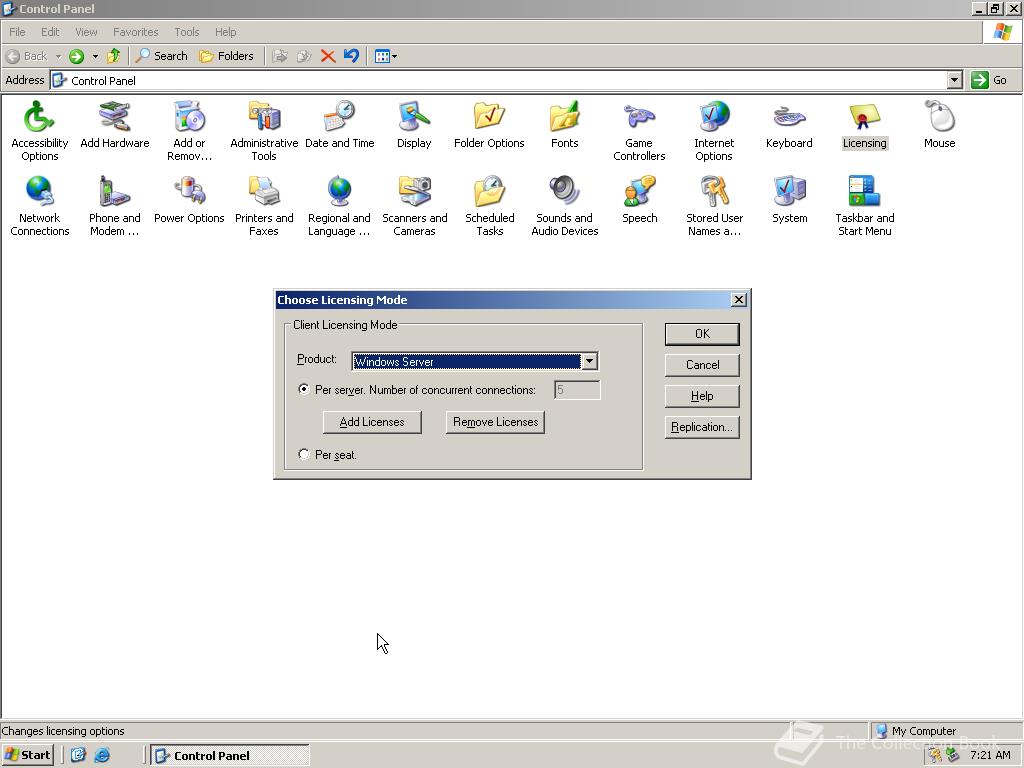Select the Display icon
The image size is (1024, 768).
pos(414,124)
